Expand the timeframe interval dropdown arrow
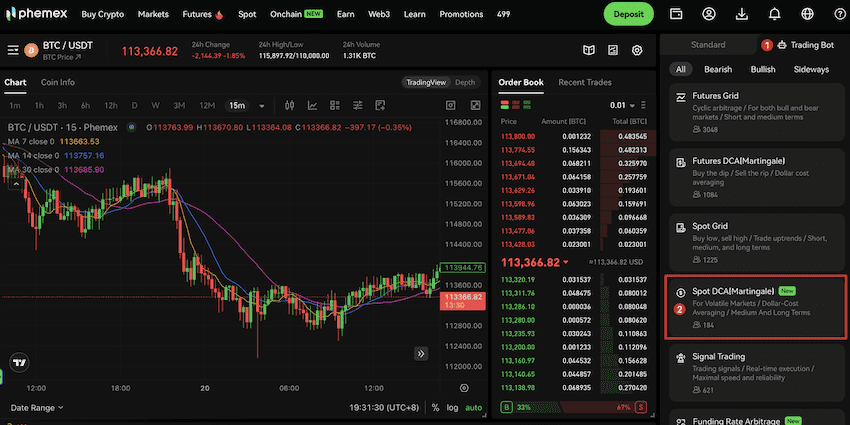Image resolution: width=850 pixels, height=425 pixels. tap(262, 106)
